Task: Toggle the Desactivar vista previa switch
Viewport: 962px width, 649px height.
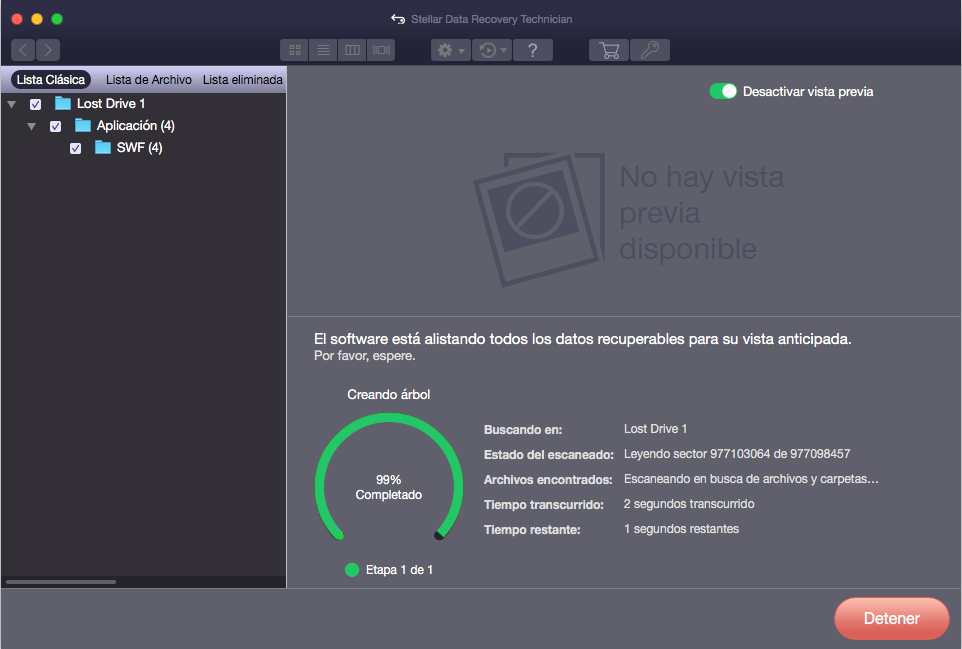Action: coord(723,91)
